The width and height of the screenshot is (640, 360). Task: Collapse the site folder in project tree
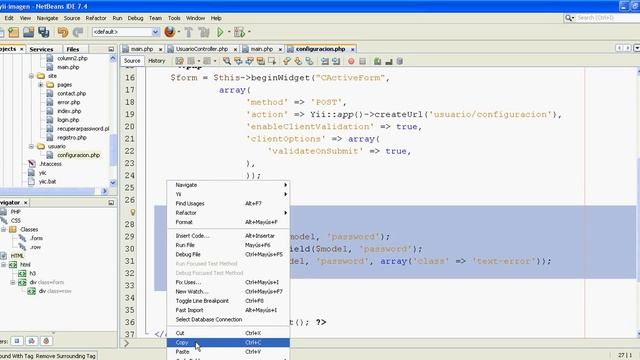point(31,76)
